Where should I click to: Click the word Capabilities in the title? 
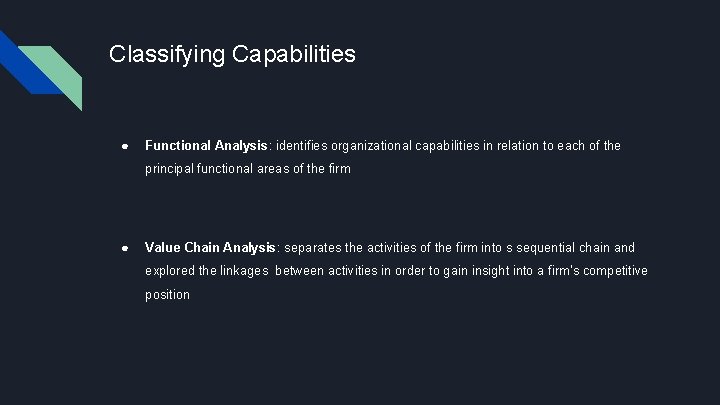coord(294,54)
